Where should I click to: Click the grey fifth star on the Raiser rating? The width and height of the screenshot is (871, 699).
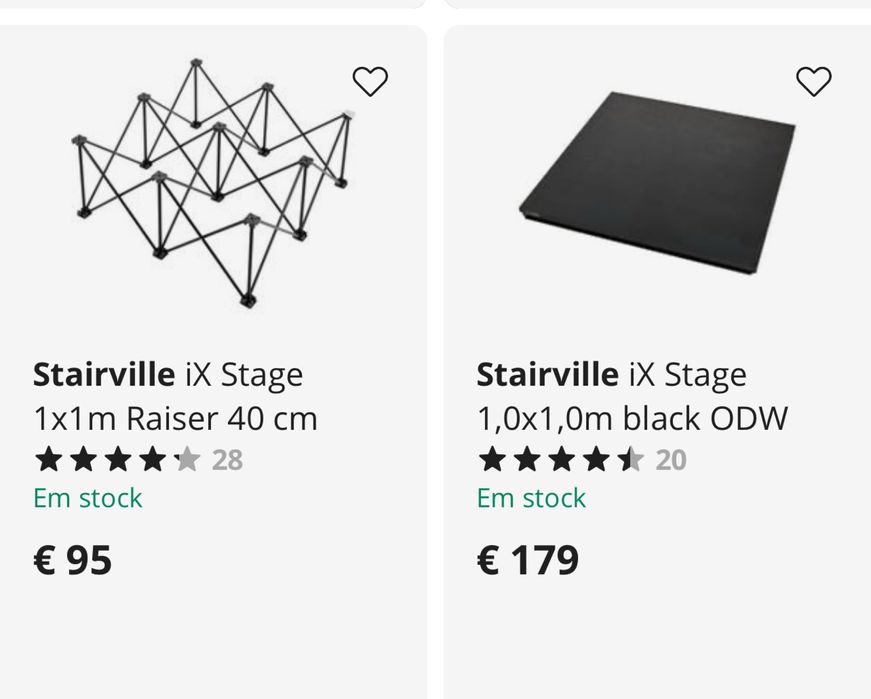187,460
